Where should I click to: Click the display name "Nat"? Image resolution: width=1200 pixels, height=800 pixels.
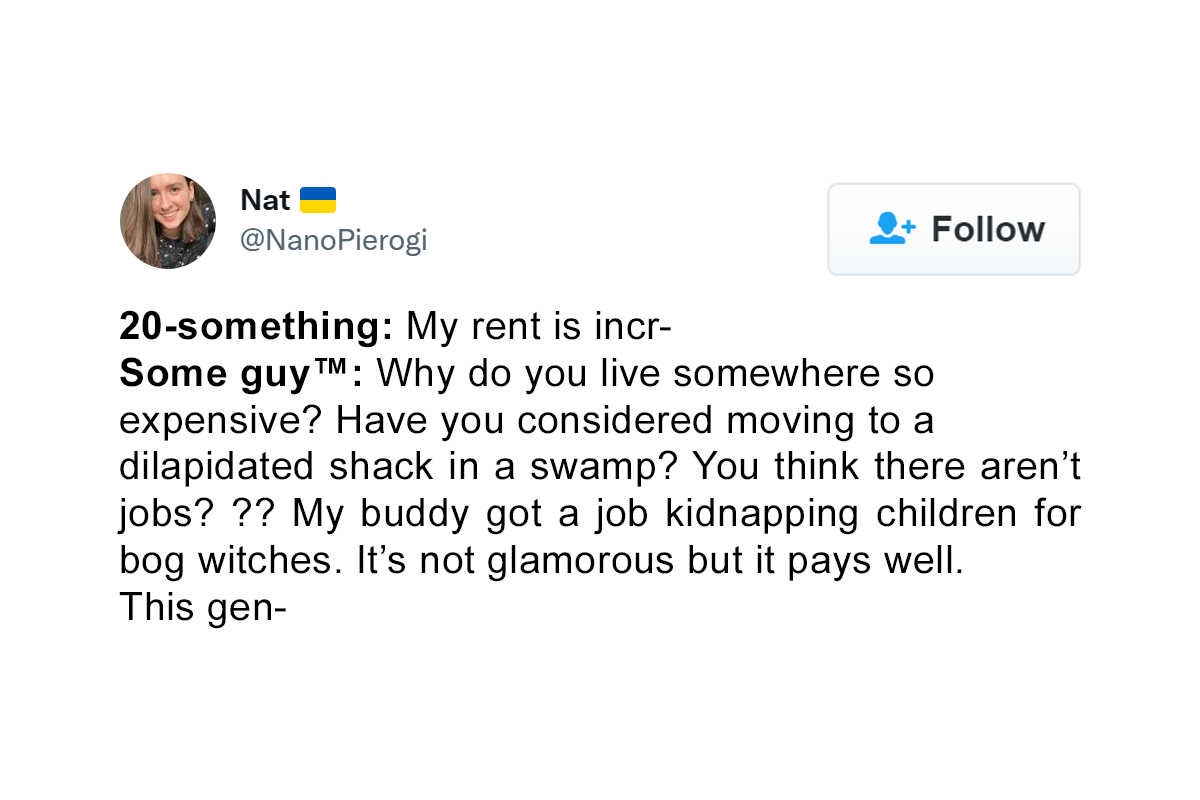tap(265, 200)
